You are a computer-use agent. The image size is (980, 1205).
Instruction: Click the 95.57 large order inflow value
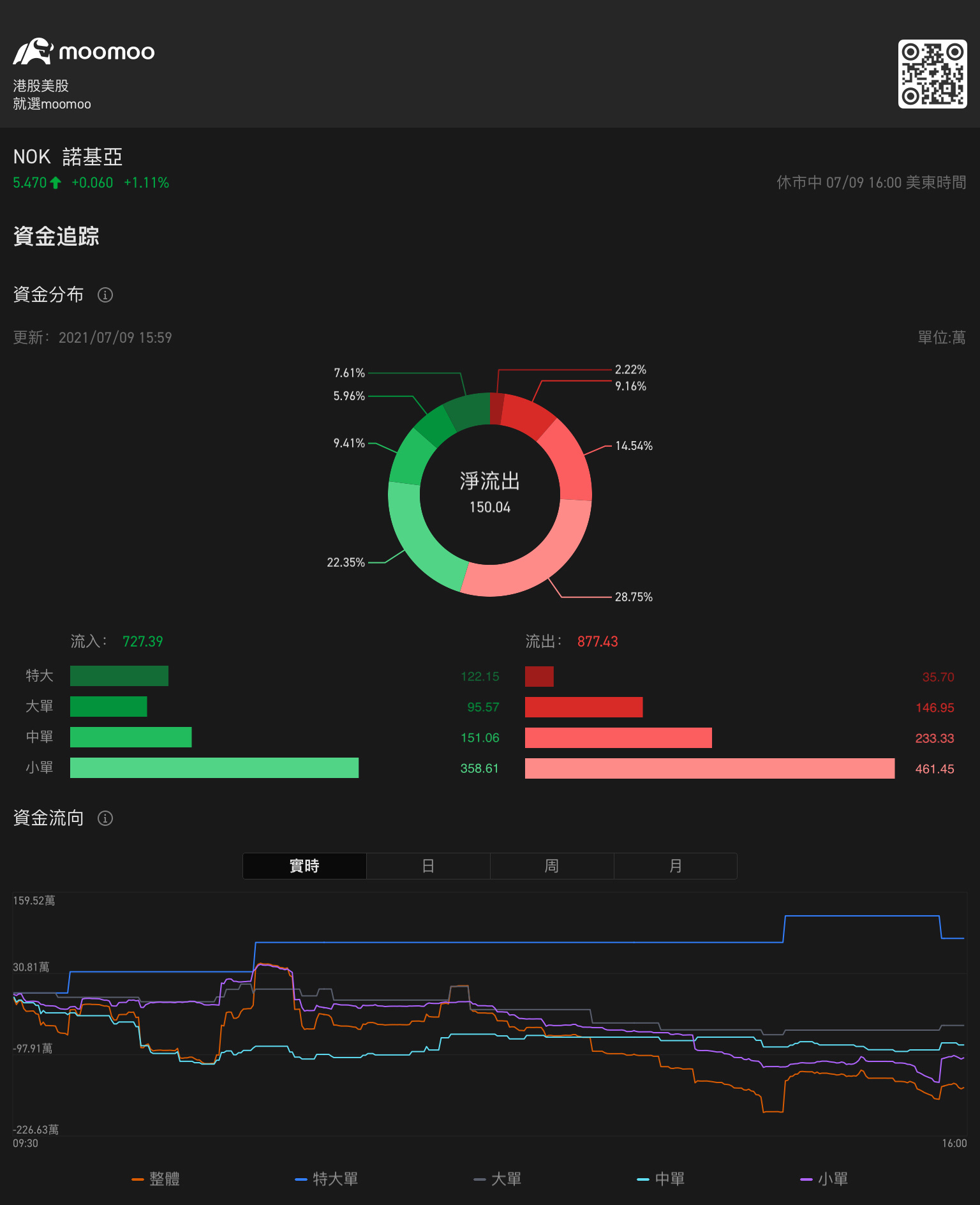(483, 707)
